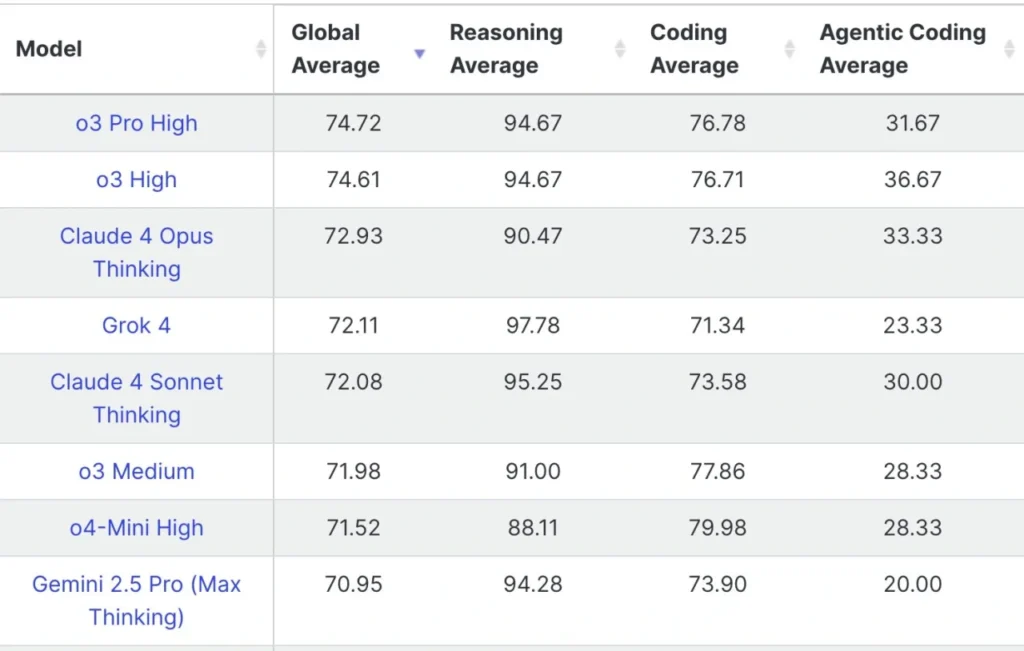Click the Reasoning Average column header
This screenshot has height=651, width=1024.
[x=506, y=49]
